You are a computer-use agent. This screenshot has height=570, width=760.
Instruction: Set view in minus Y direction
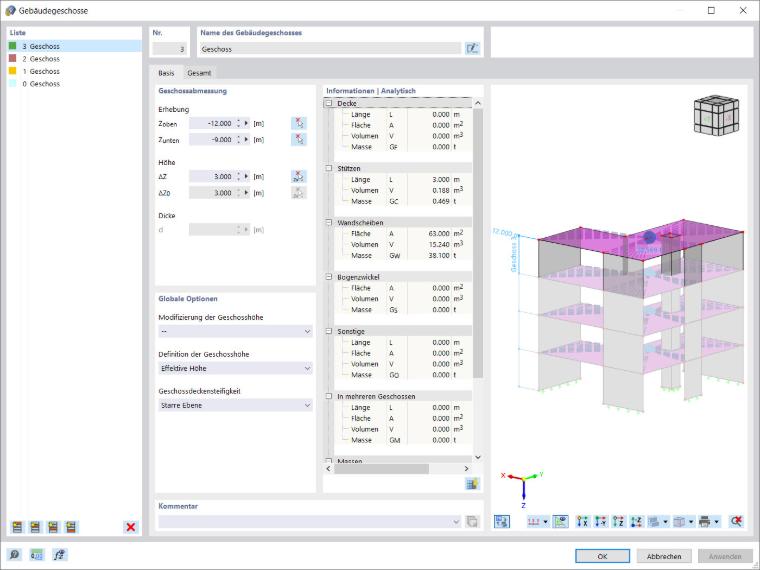pyautogui.click(x=601, y=522)
